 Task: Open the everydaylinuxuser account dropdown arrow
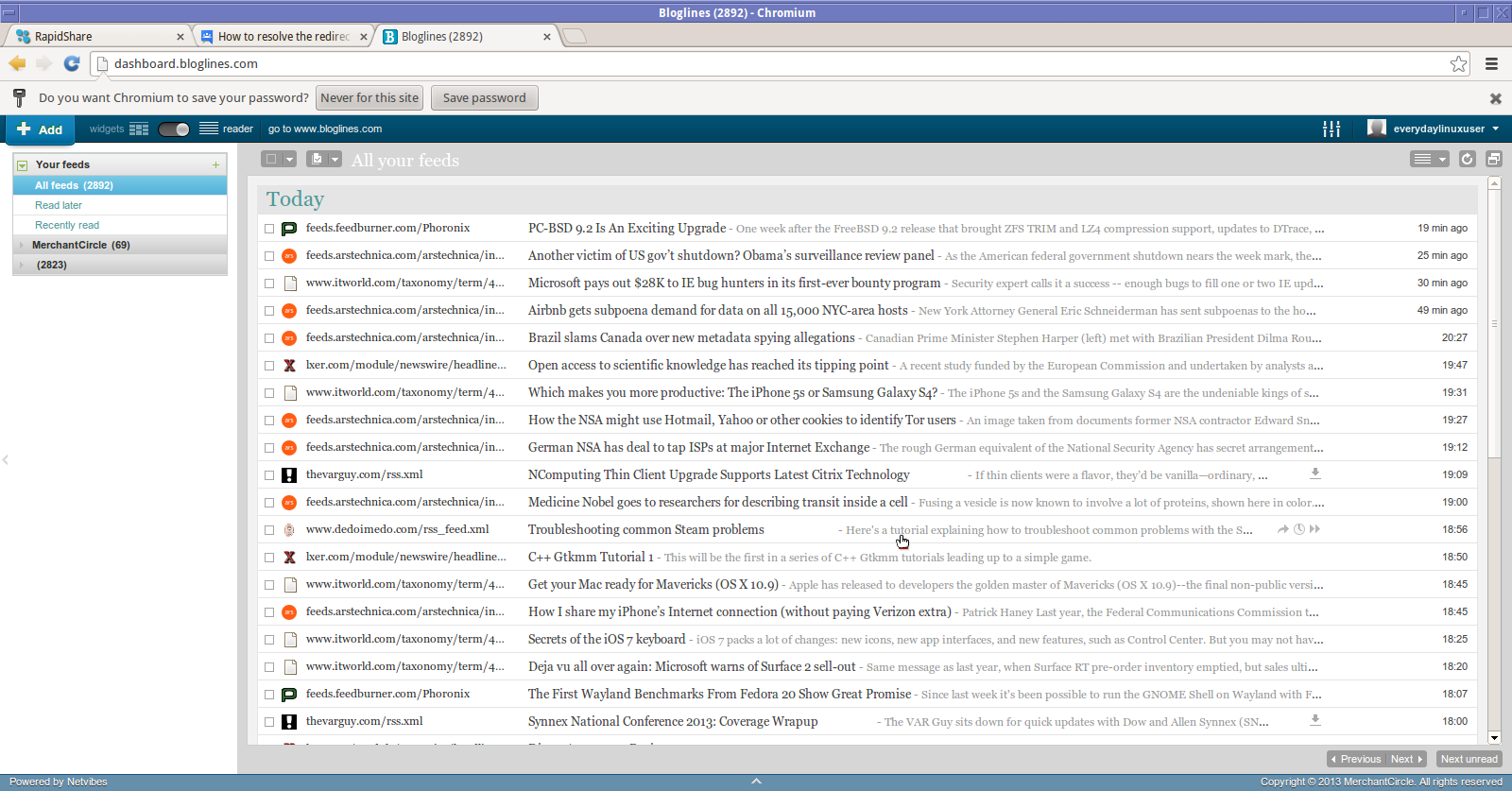[1495, 129]
